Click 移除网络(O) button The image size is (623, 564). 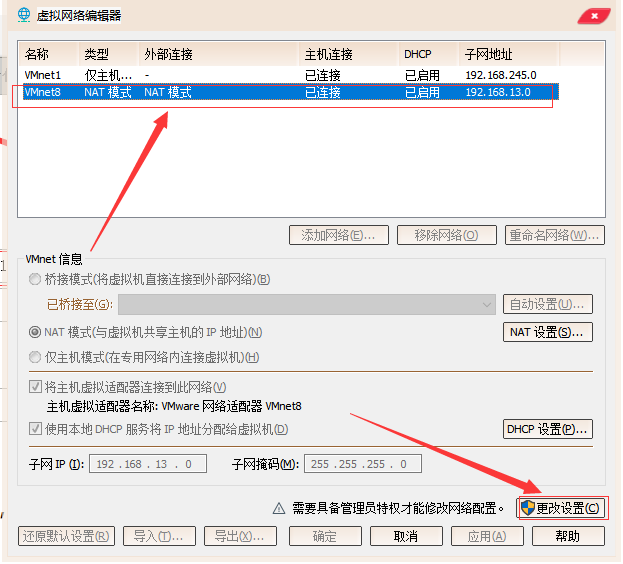pos(447,235)
